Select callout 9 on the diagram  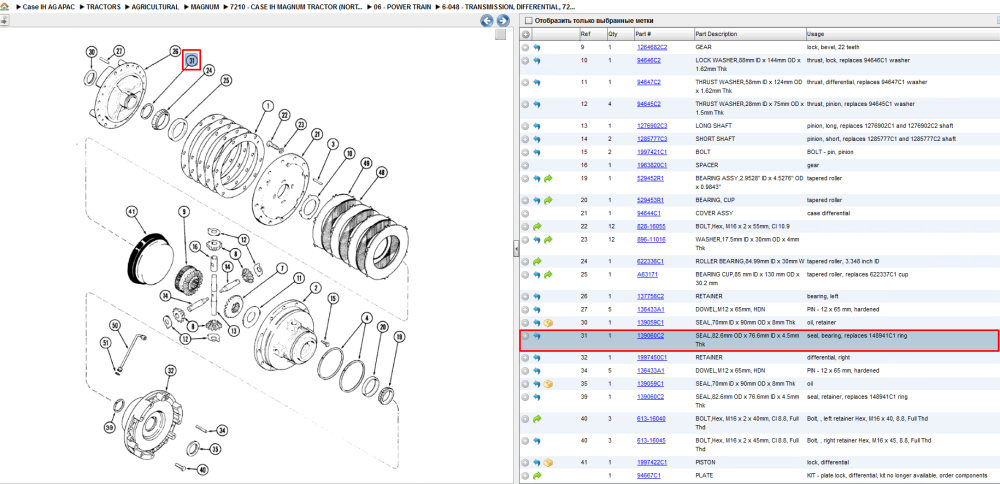tap(184, 211)
